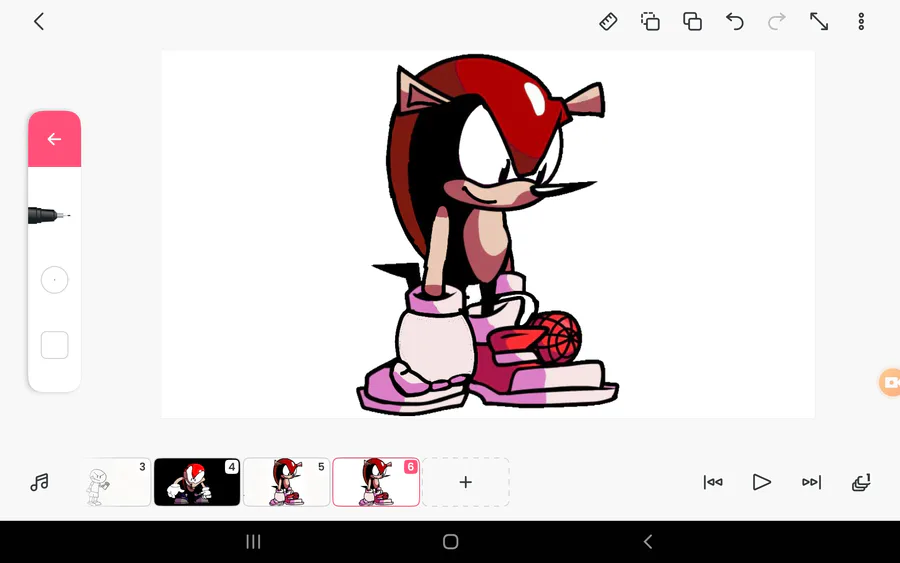
Task: Tap the orange screen recorder bubble
Action: [x=890, y=382]
